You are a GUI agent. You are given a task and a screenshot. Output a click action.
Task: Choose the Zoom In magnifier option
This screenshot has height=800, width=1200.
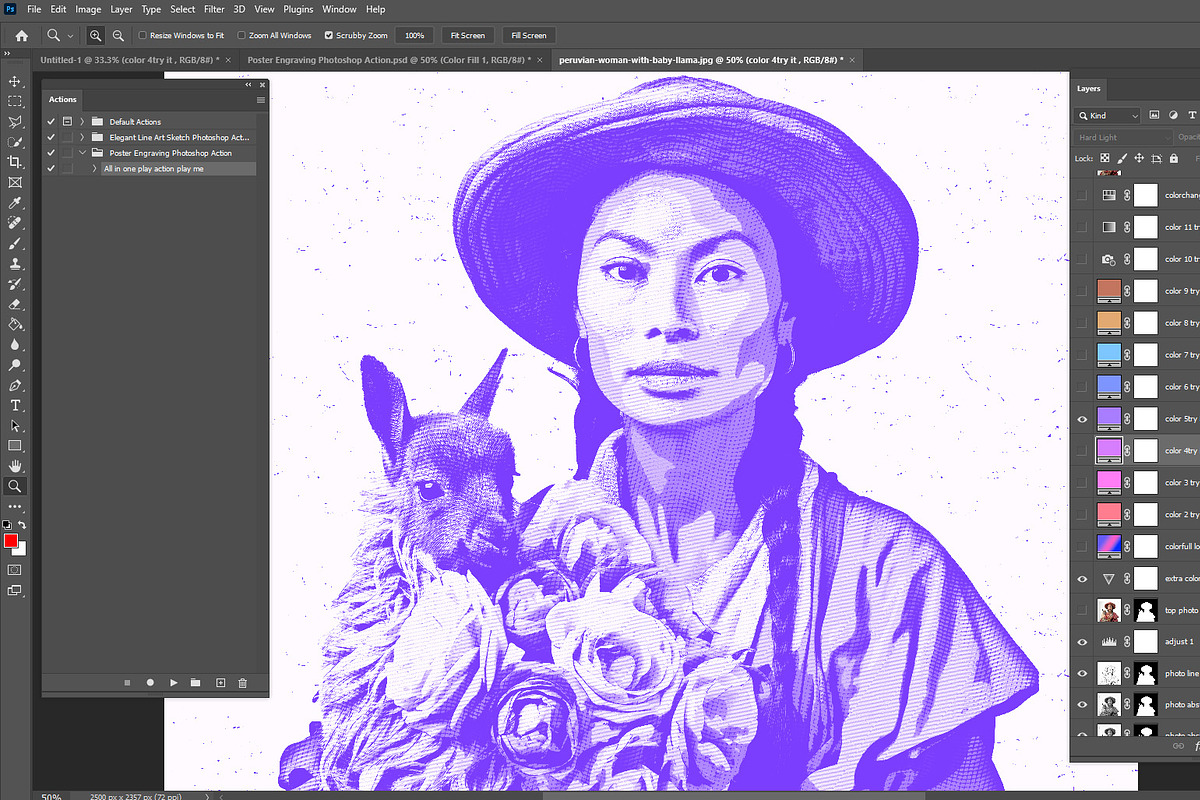95,35
